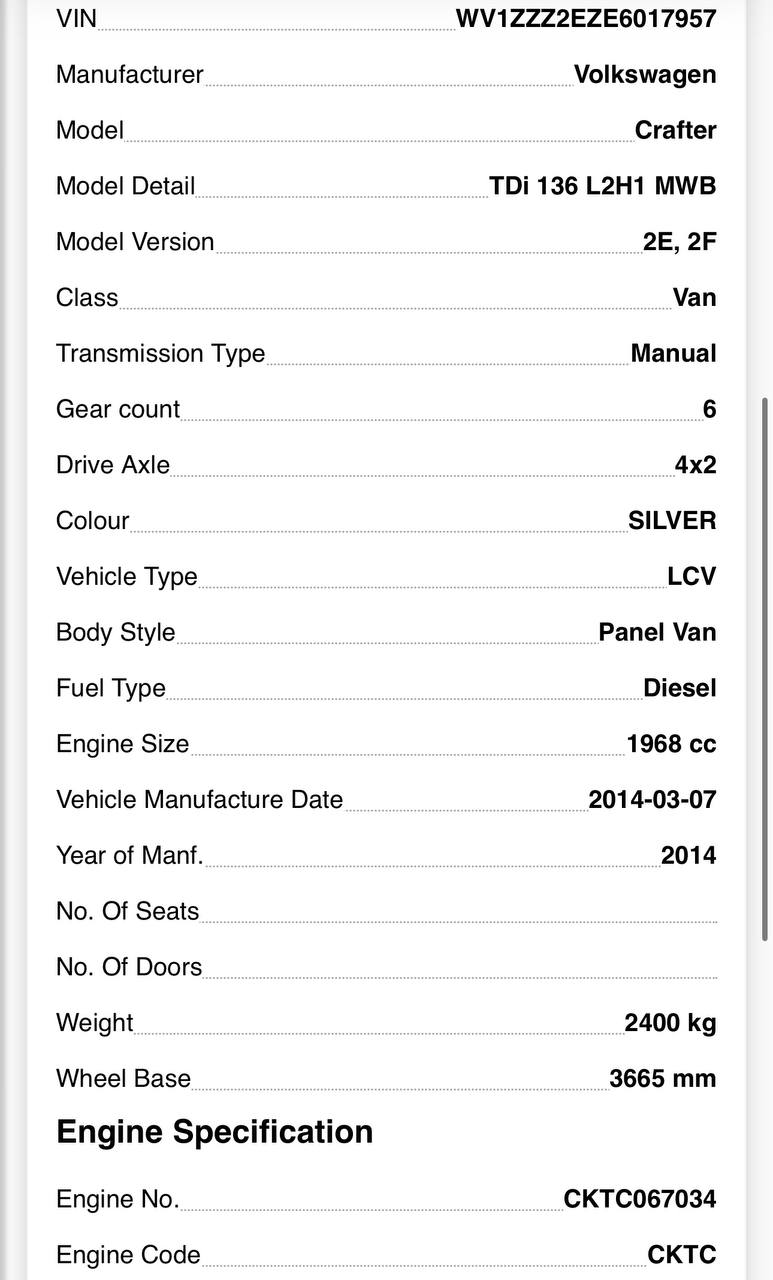Select the manufacture date 2014-03-07
The height and width of the screenshot is (1280, 773).
pyautogui.click(x=652, y=800)
